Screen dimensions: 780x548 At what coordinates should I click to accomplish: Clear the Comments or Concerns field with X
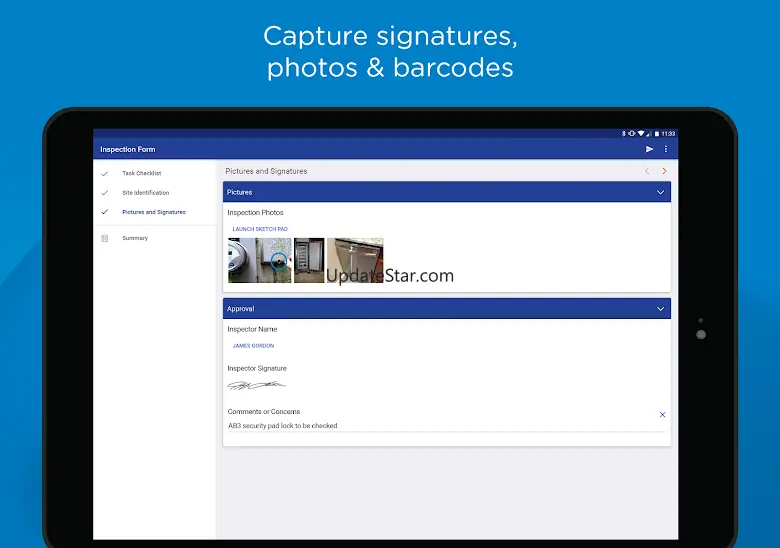click(x=662, y=414)
